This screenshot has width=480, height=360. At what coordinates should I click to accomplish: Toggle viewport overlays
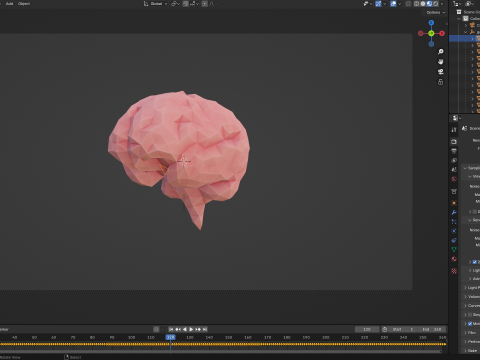point(393,4)
